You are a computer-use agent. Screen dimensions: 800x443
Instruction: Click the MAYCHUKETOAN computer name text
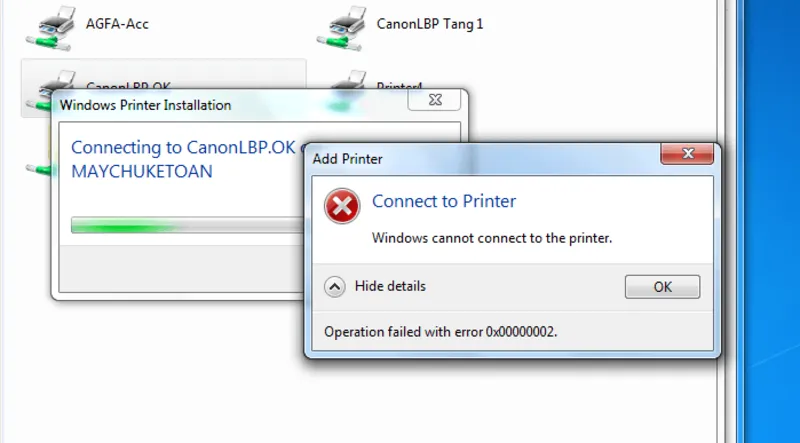(x=142, y=171)
